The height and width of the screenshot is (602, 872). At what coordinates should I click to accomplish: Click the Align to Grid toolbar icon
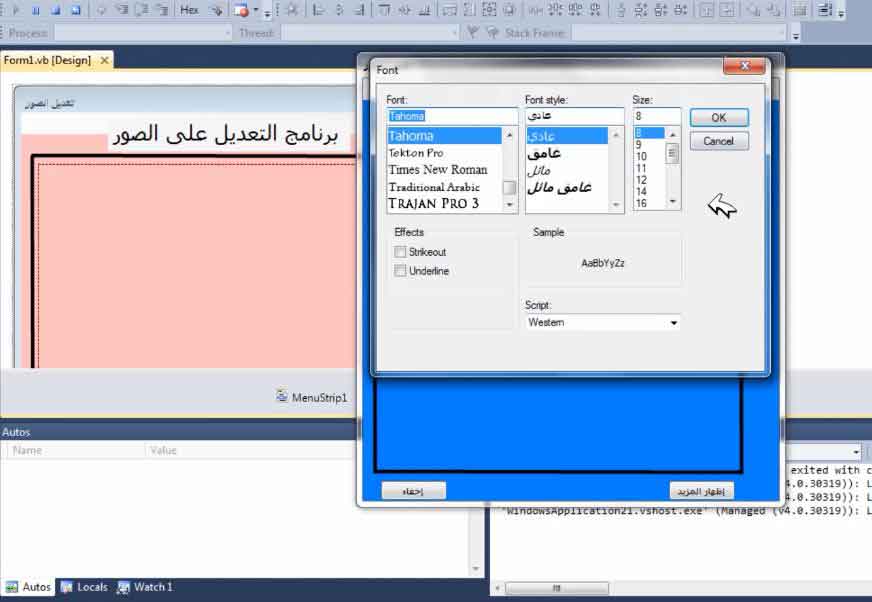(x=291, y=10)
